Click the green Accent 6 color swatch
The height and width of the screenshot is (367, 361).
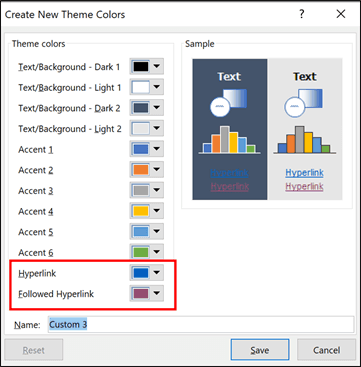click(141, 252)
